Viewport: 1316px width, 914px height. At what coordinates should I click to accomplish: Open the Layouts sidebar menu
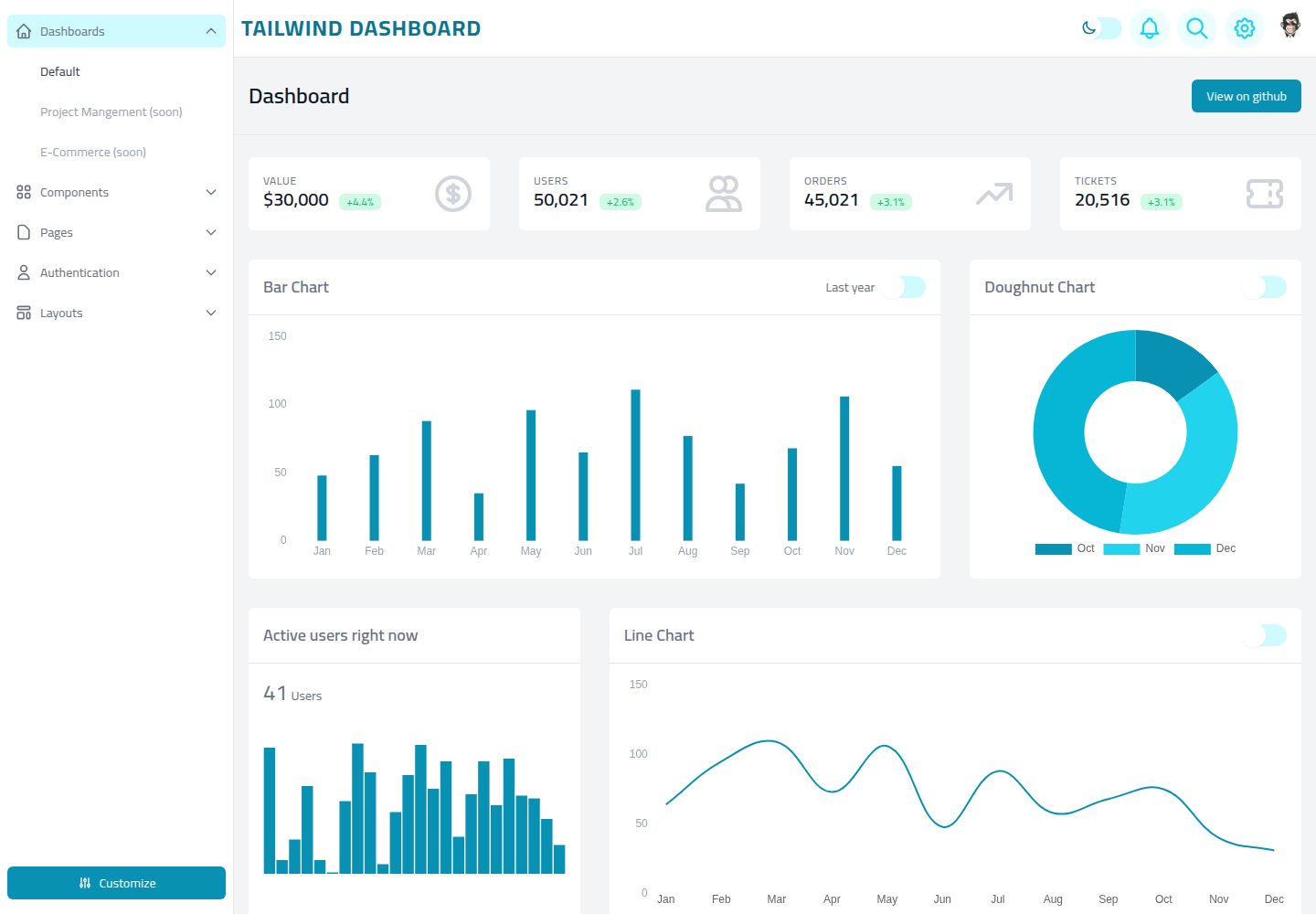116,313
